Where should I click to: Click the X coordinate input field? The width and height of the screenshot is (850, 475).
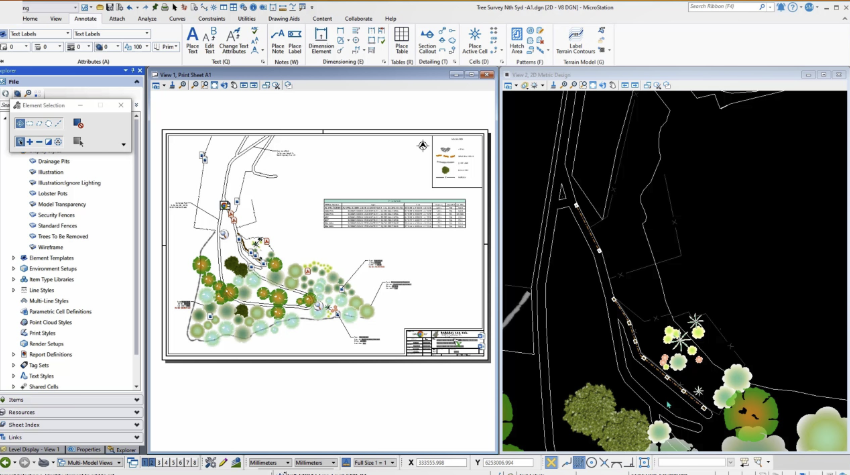[x=441, y=463]
